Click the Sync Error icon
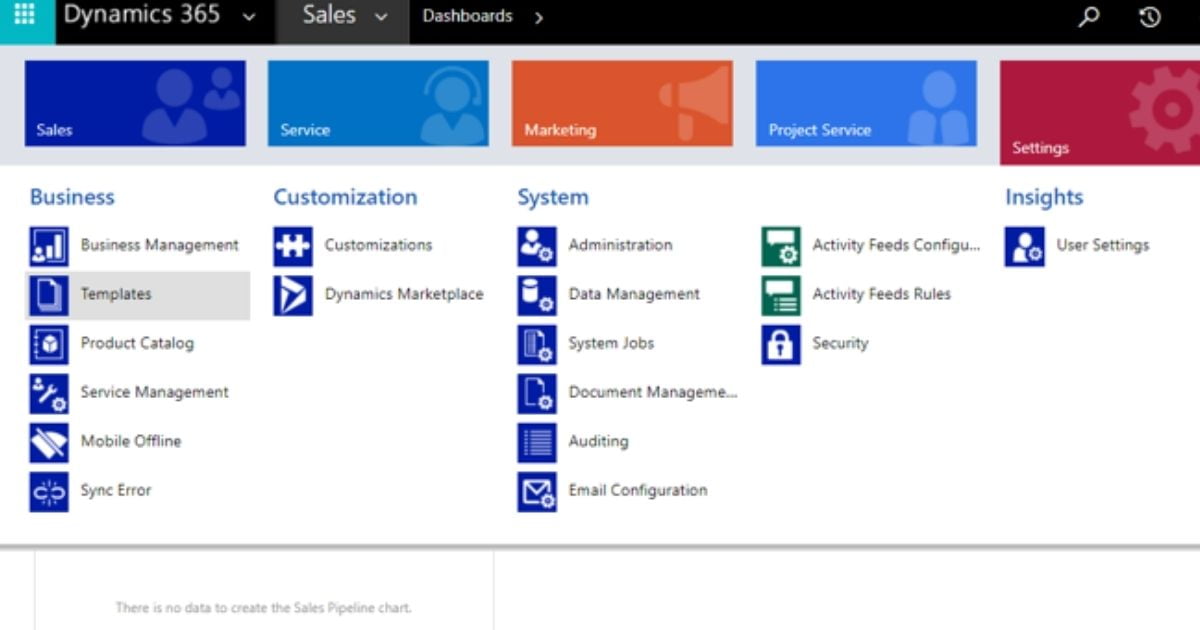1200x630 pixels. point(49,491)
